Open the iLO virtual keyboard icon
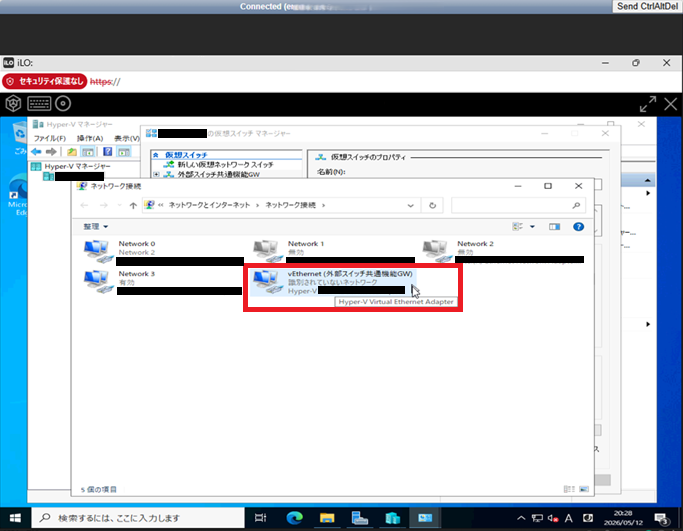 click(x=39, y=104)
